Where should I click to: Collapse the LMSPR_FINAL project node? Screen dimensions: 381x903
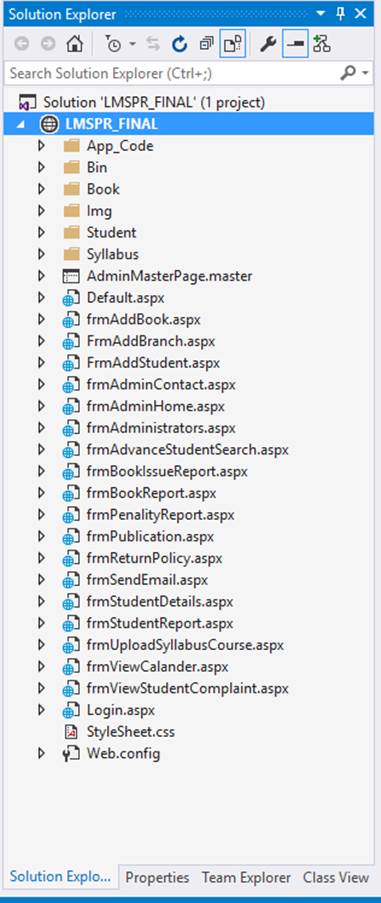click(21, 124)
